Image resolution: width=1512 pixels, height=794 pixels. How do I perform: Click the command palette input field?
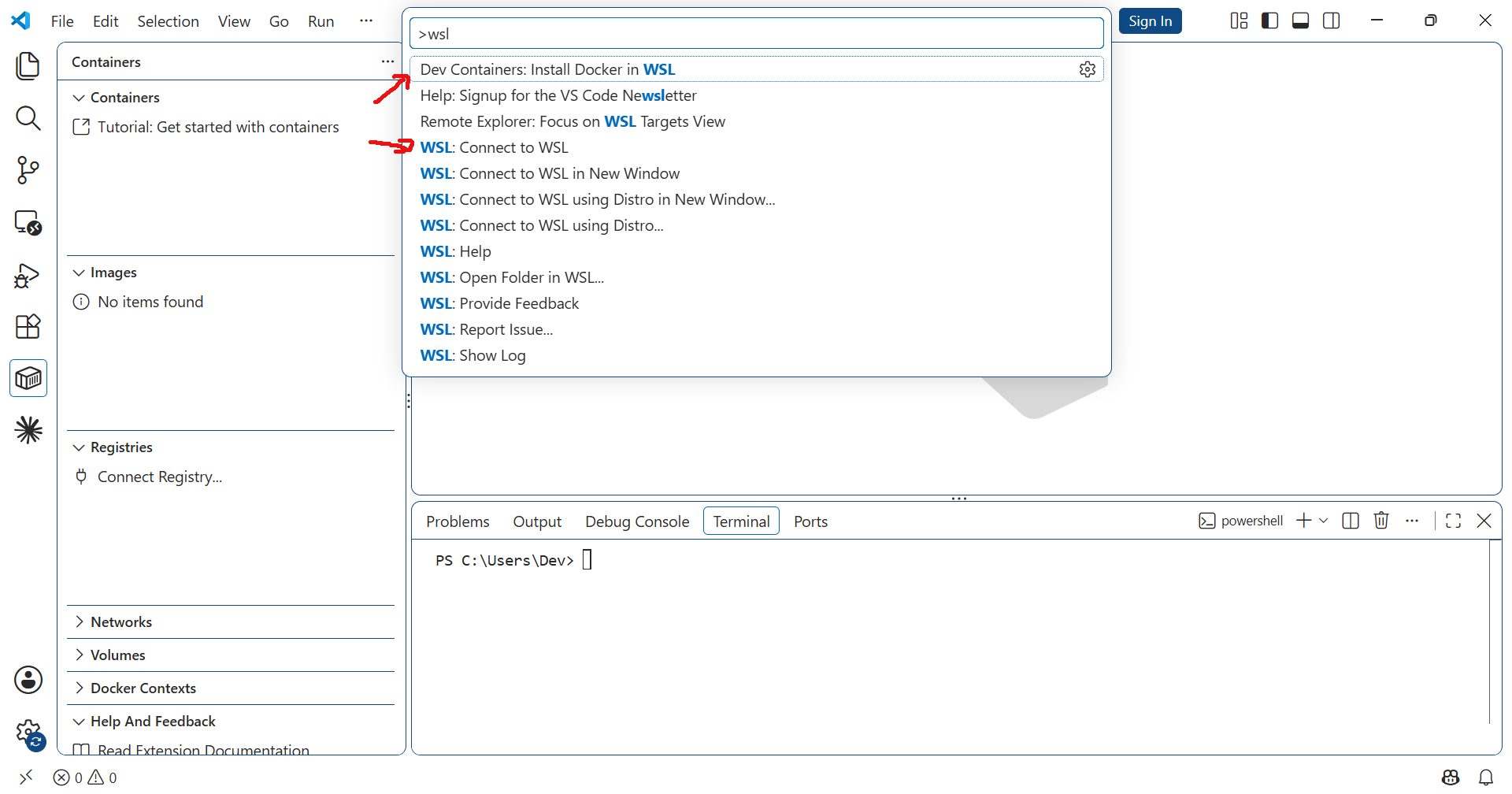pos(756,34)
